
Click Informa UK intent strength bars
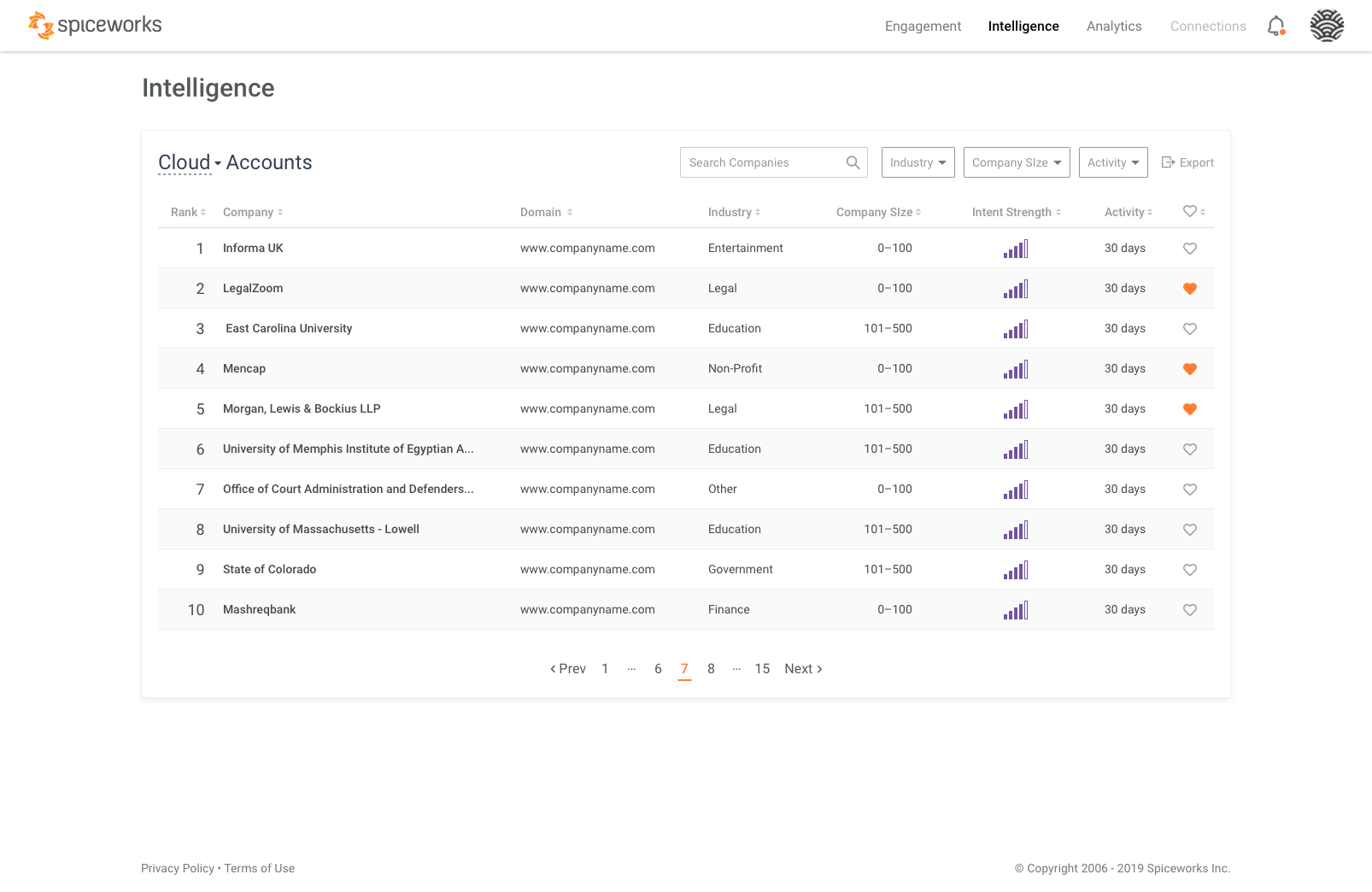1016,249
